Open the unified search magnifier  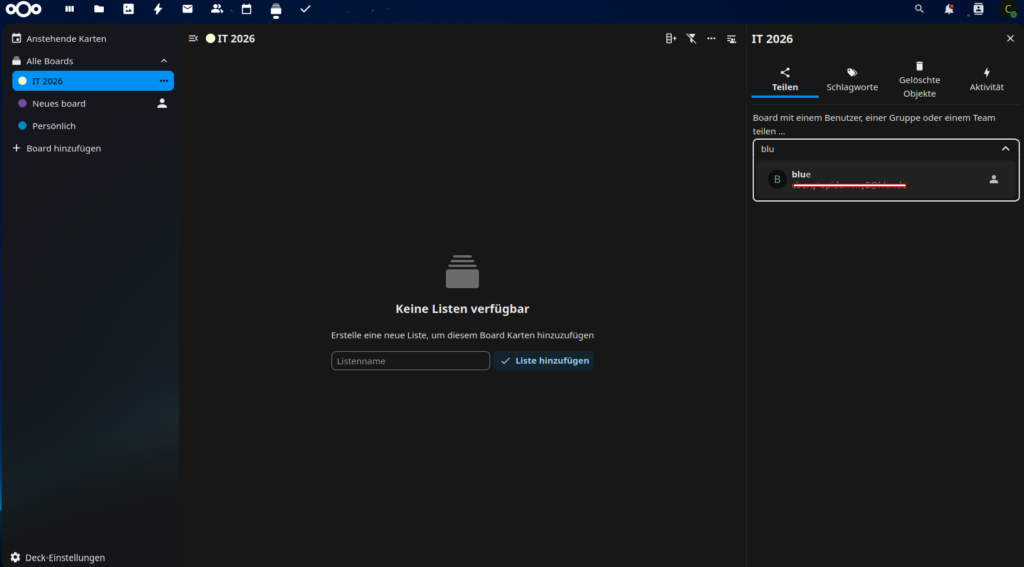[919, 9]
